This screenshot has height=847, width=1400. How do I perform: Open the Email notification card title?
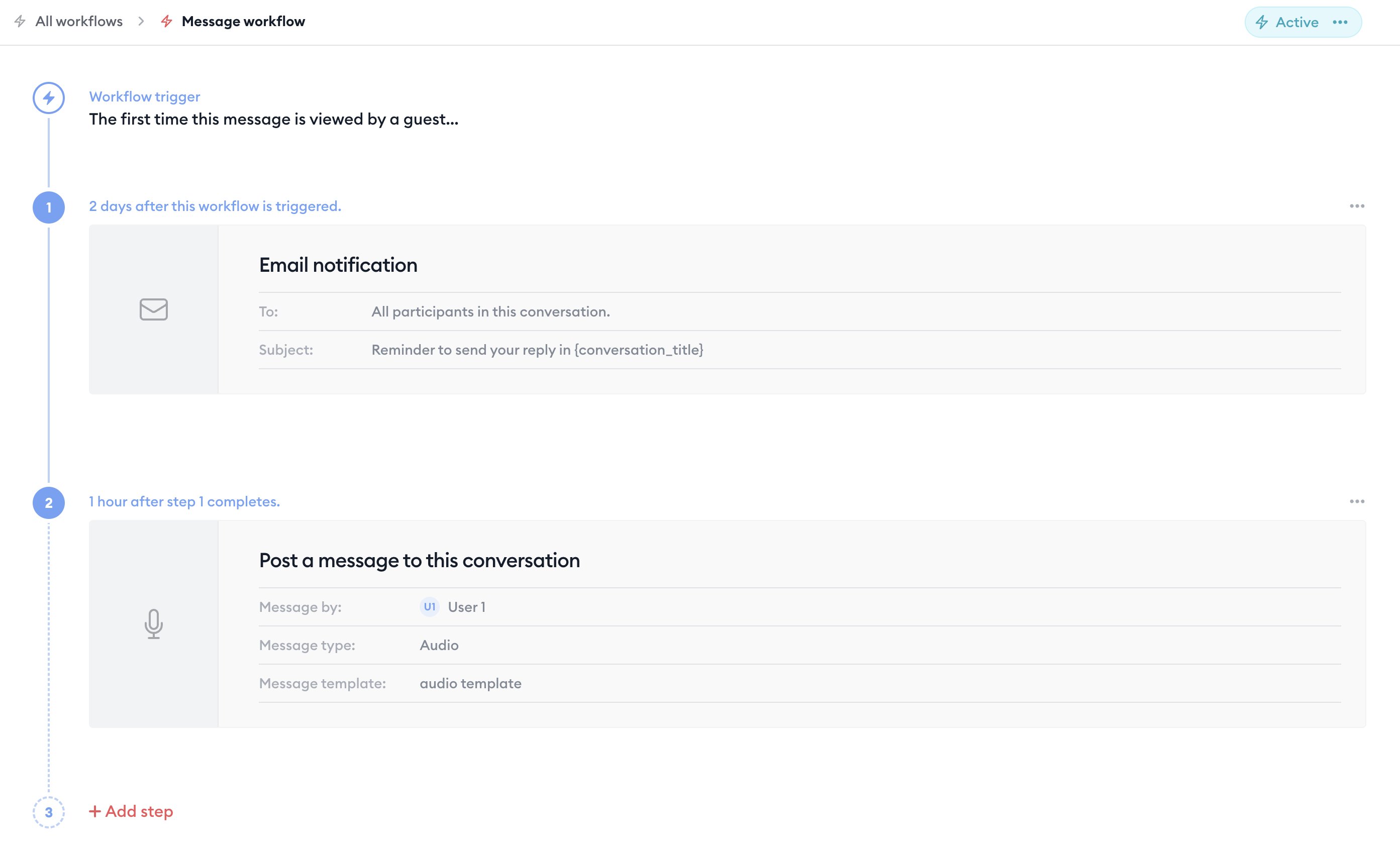click(x=338, y=265)
